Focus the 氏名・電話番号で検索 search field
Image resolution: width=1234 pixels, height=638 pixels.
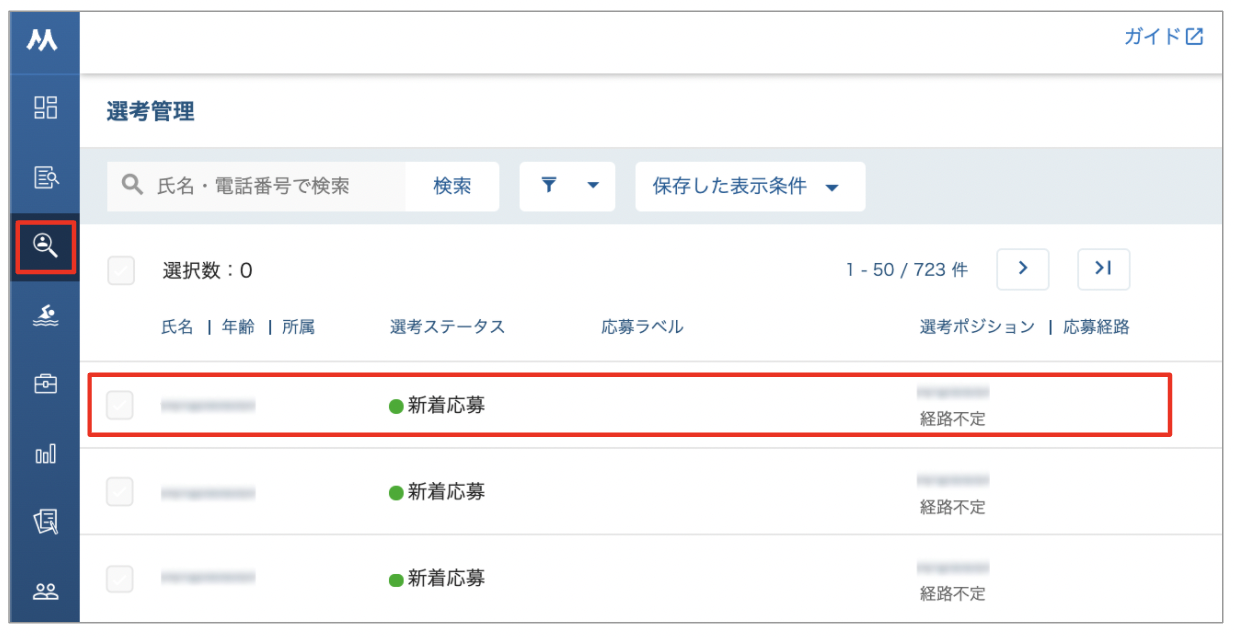tap(257, 186)
